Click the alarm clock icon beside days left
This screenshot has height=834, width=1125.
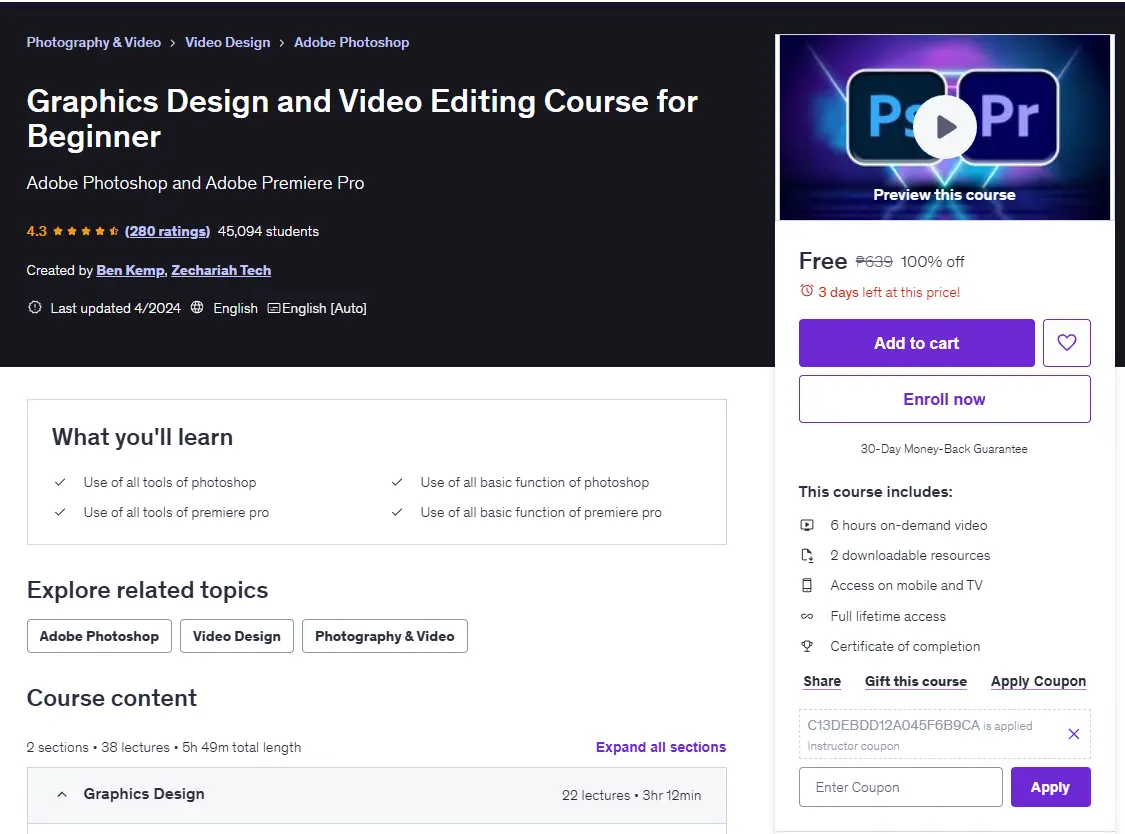click(807, 291)
